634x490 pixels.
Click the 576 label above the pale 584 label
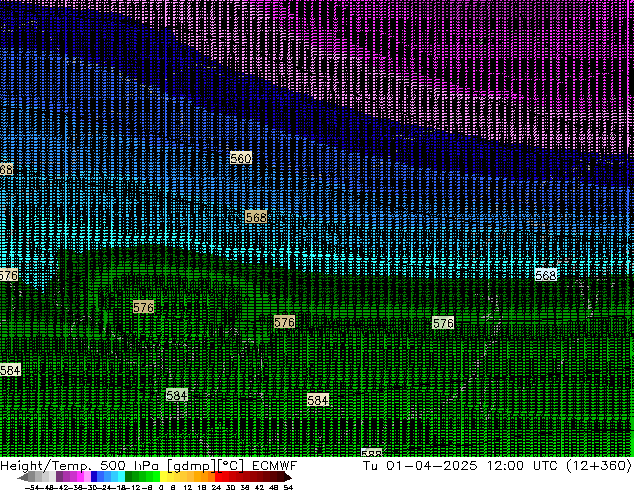pos(144,307)
